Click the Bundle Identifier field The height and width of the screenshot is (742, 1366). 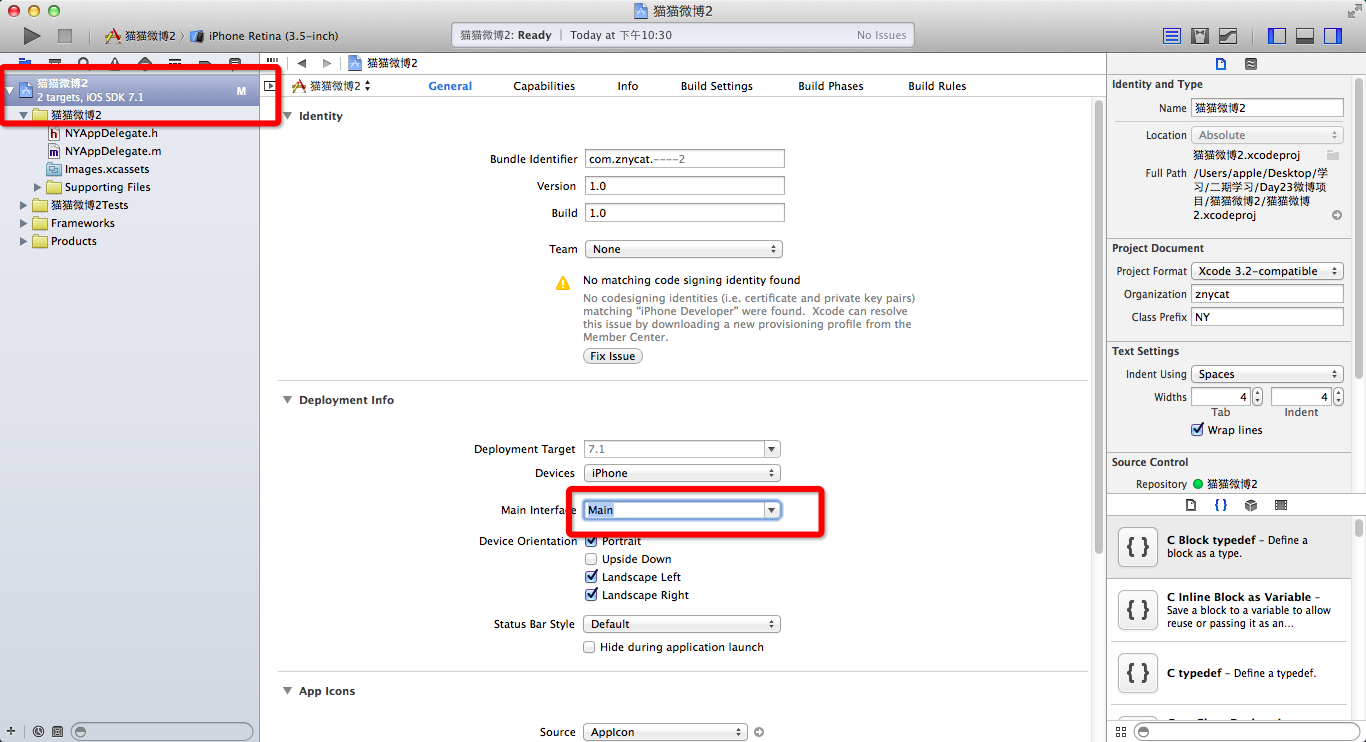[684, 159]
